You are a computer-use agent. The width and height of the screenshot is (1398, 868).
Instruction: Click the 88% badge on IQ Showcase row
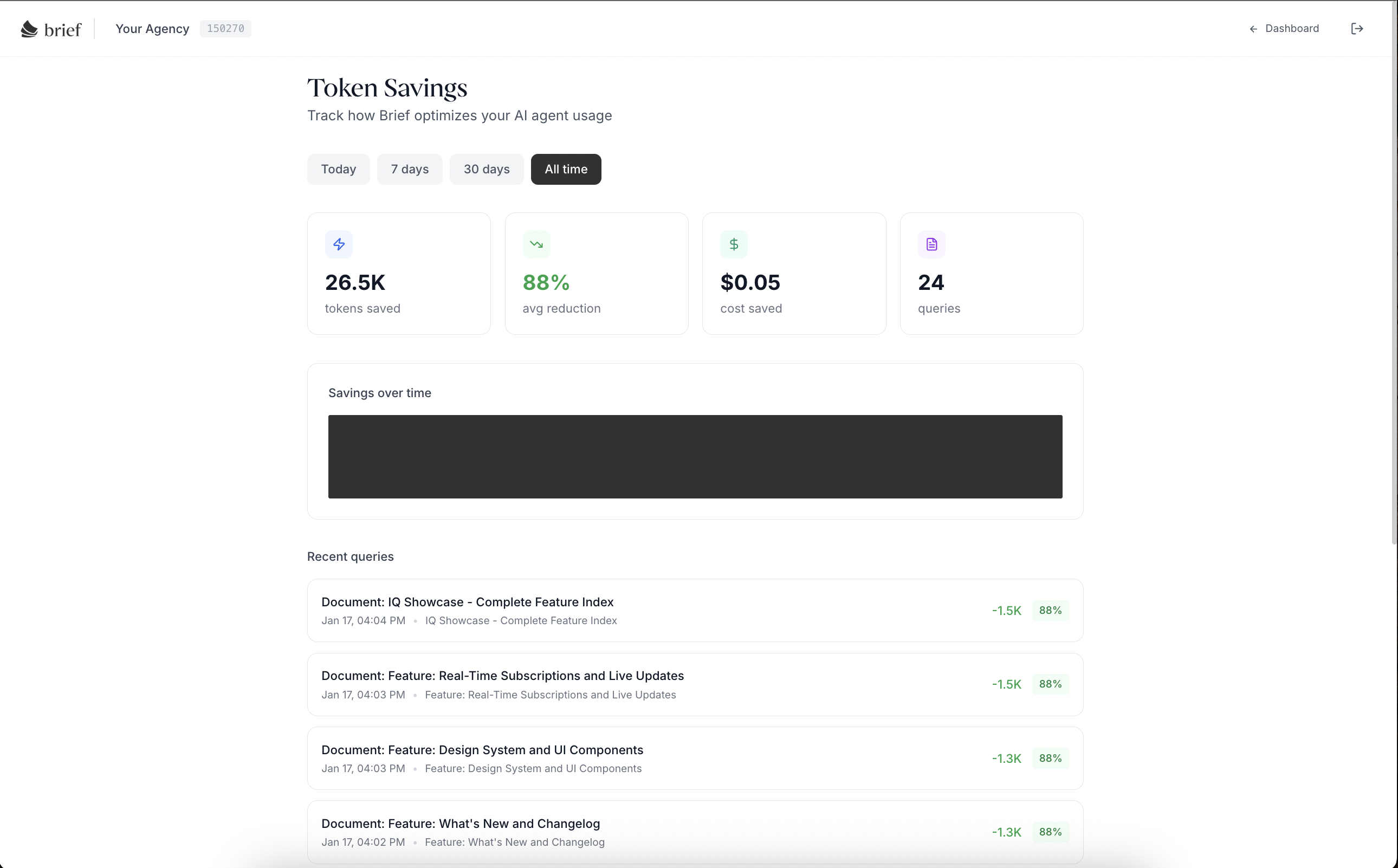[x=1050, y=610]
